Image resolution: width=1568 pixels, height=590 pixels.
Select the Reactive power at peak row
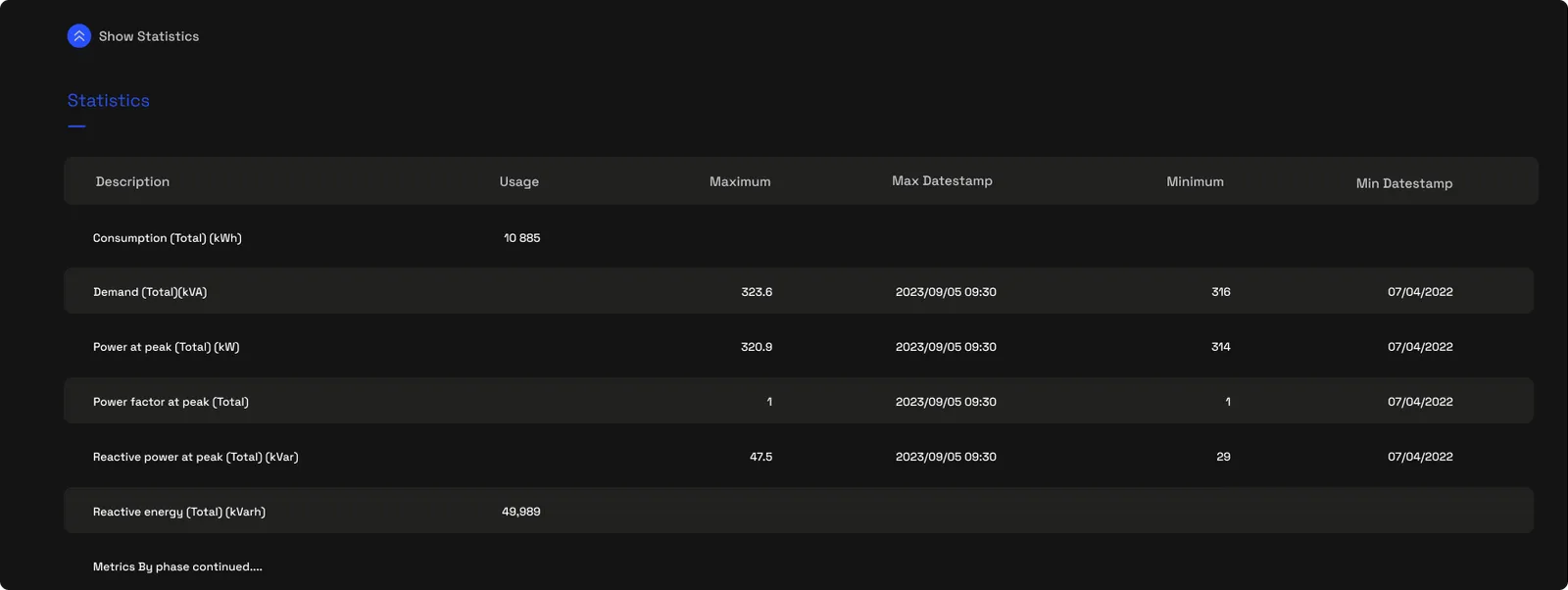click(x=799, y=457)
